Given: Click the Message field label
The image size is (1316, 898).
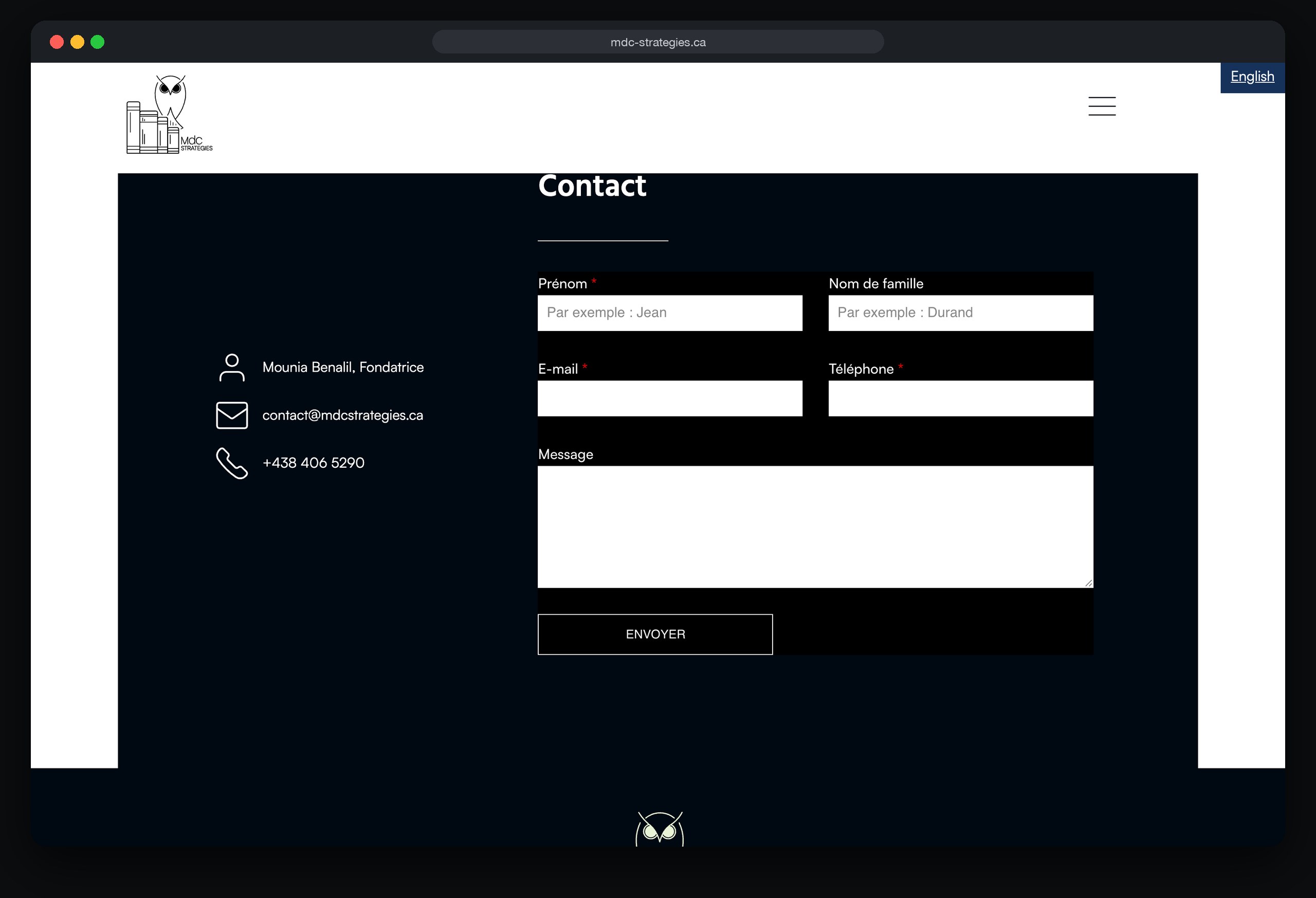Looking at the screenshot, I should click(565, 455).
